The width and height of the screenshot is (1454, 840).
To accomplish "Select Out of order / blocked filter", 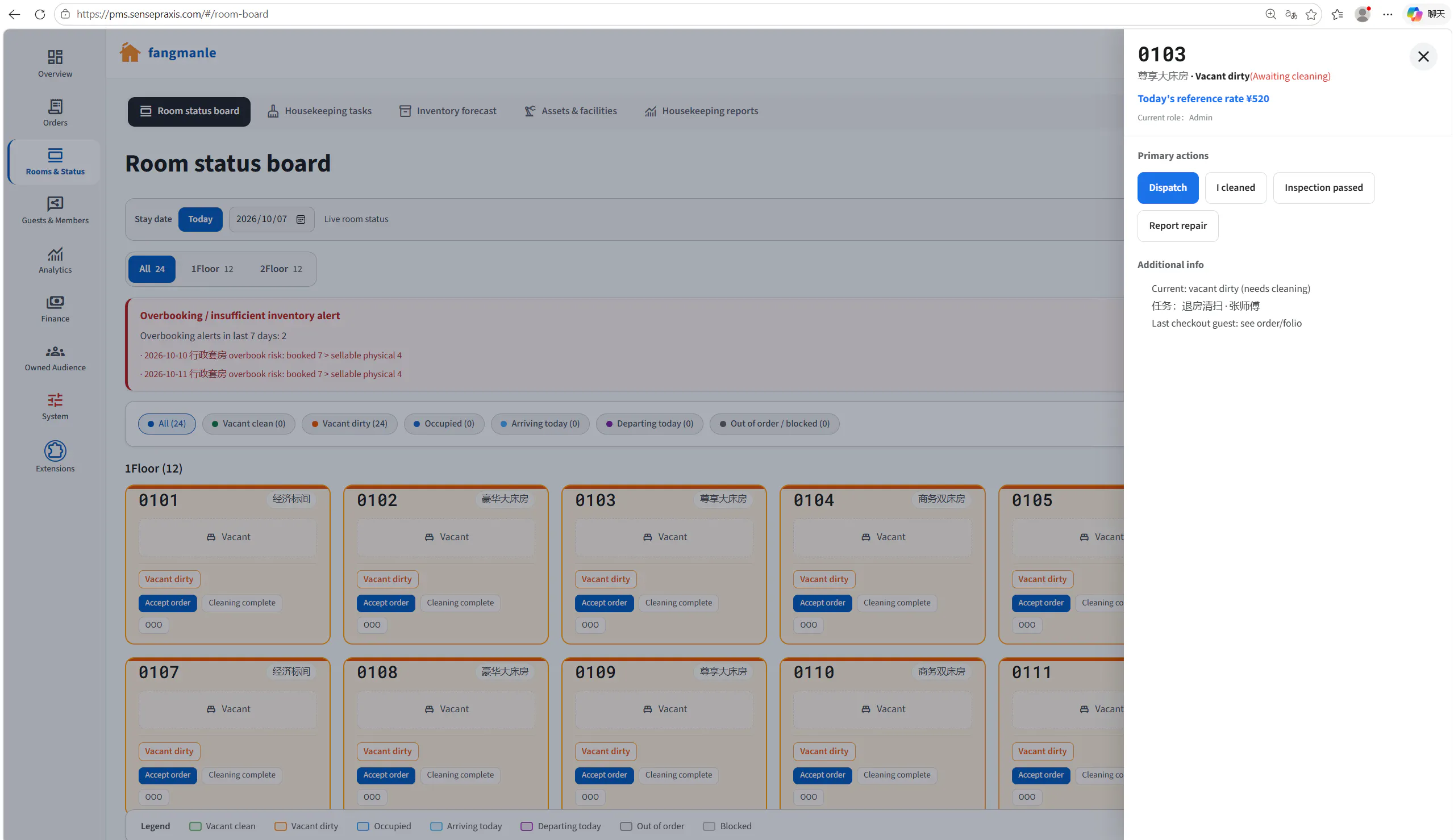I will [x=774, y=424].
